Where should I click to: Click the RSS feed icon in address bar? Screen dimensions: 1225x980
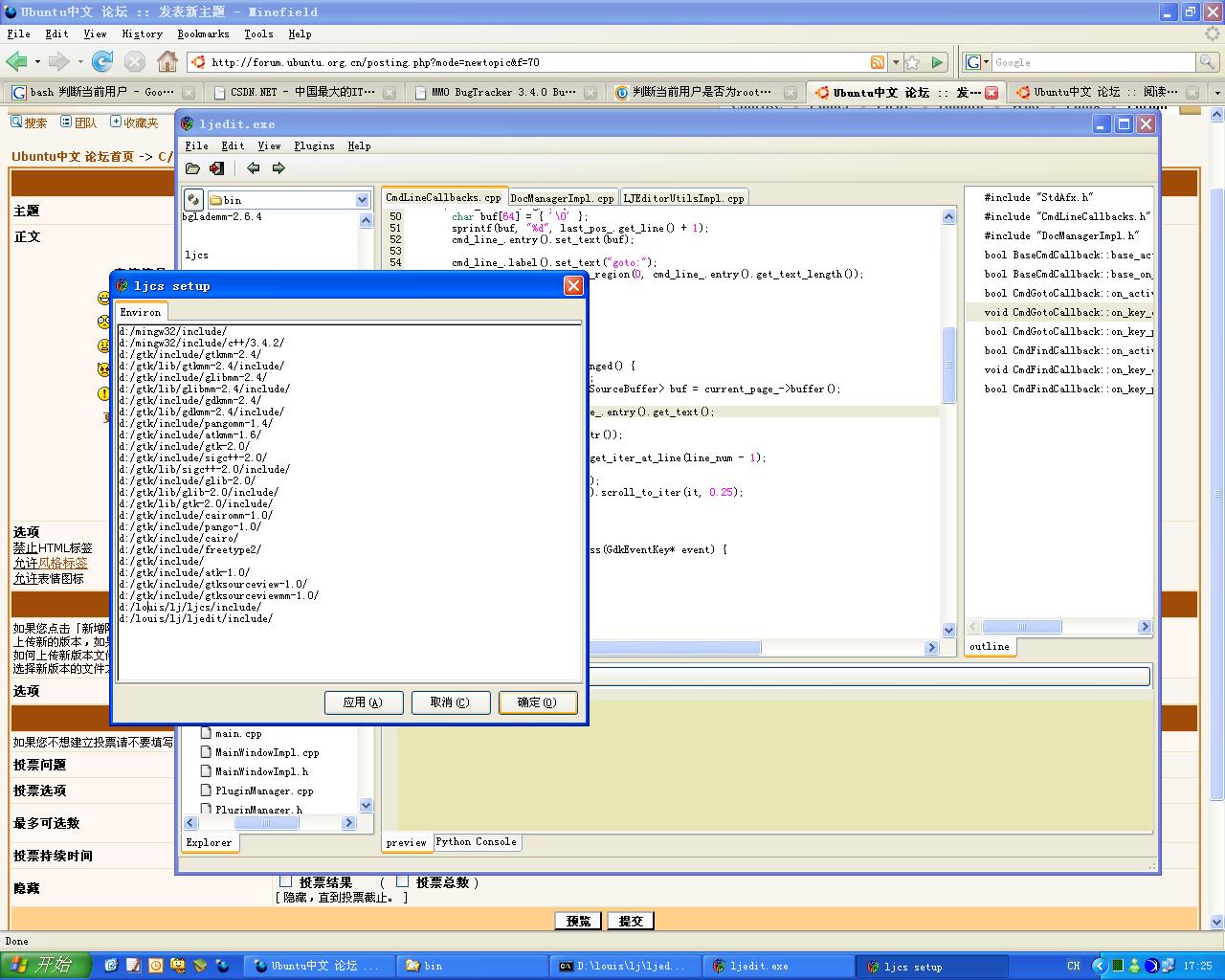coord(878,62)
